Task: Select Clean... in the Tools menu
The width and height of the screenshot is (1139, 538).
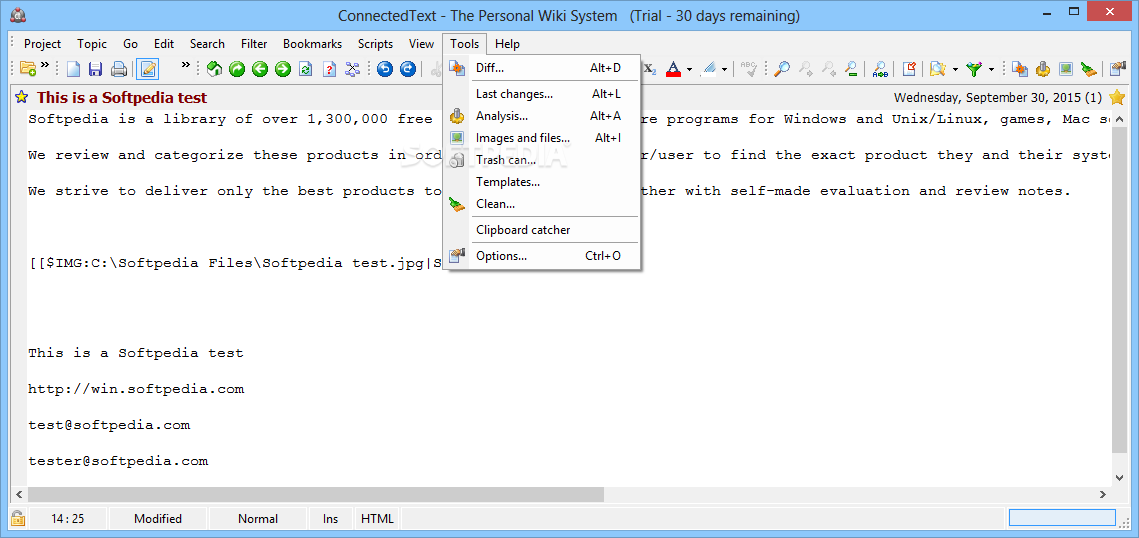Action: [541, 204]
